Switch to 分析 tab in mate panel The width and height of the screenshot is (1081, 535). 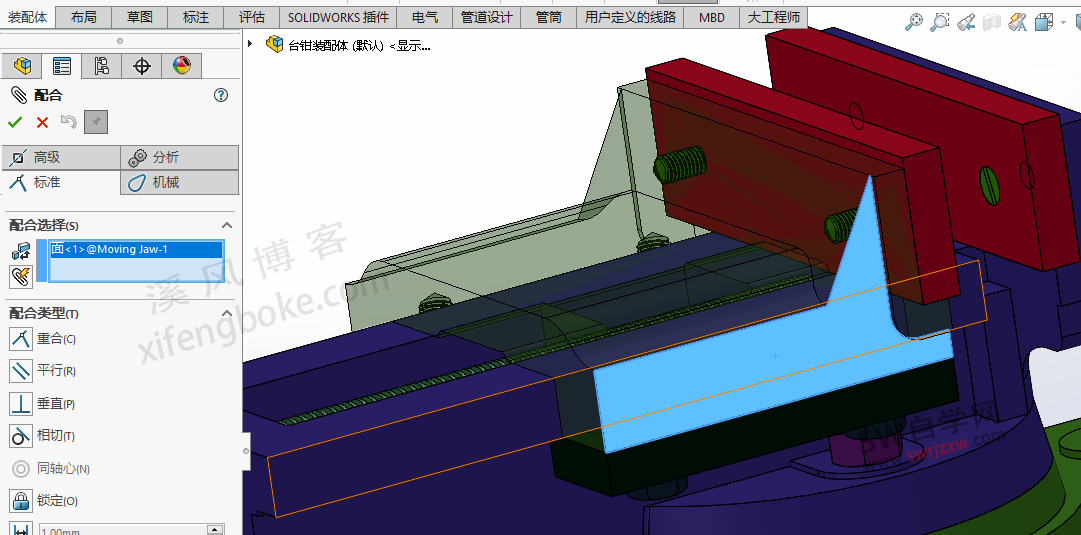180,158
